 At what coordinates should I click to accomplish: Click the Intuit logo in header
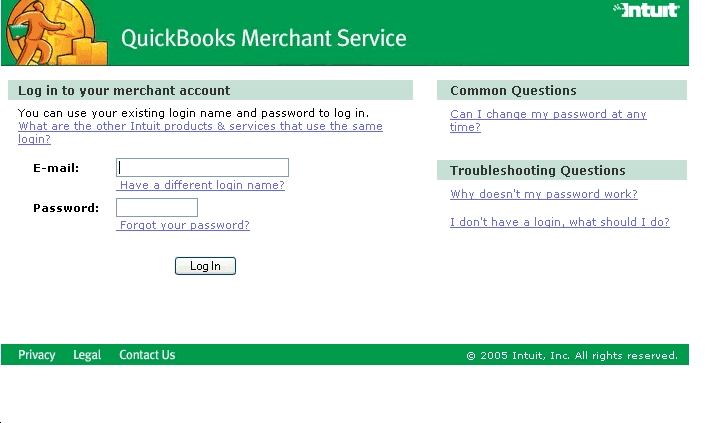pos(646,10)
